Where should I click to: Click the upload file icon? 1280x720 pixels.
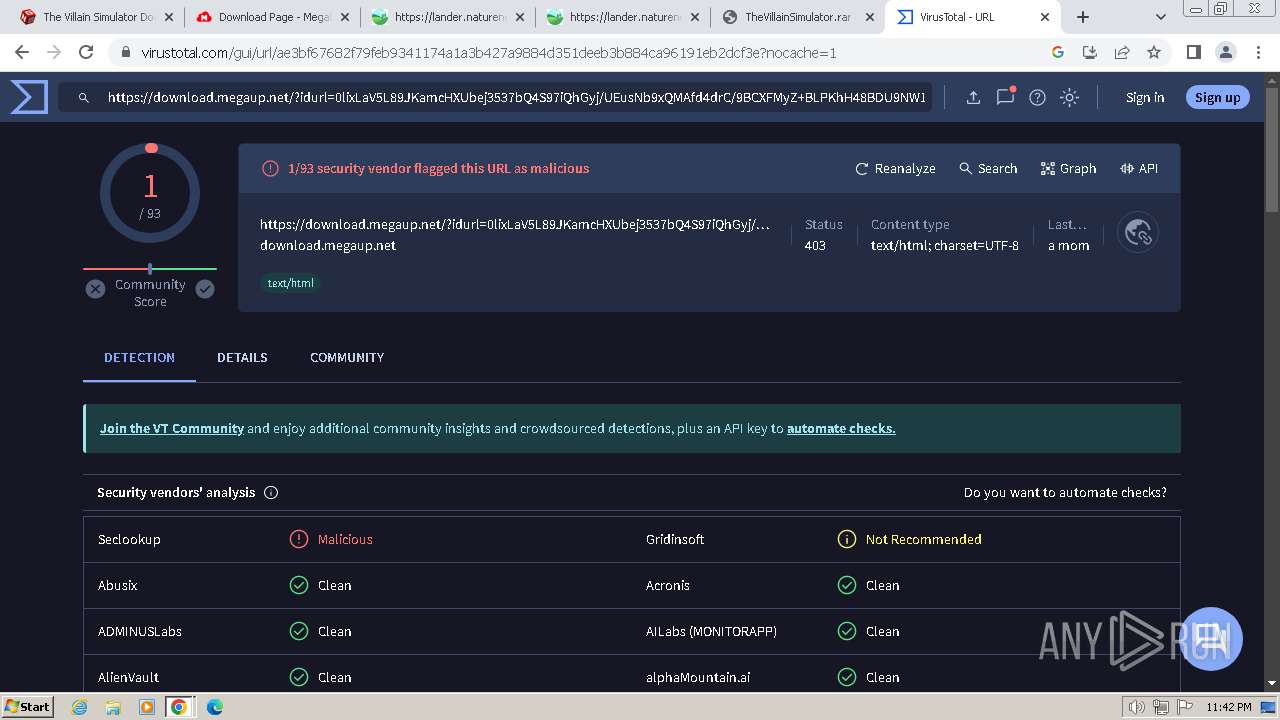(x=973, y=97)
